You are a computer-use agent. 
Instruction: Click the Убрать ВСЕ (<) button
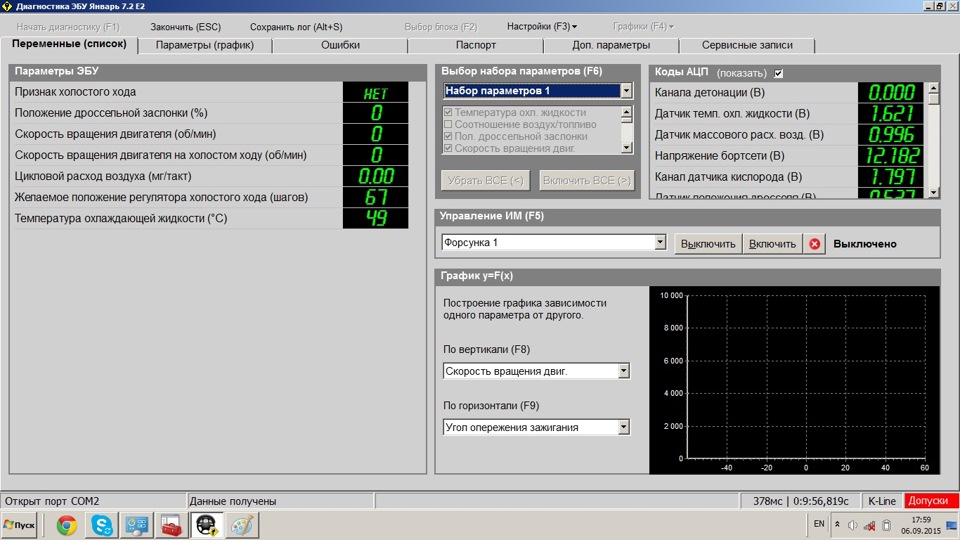pyautogui.click(x=485, y=181)
